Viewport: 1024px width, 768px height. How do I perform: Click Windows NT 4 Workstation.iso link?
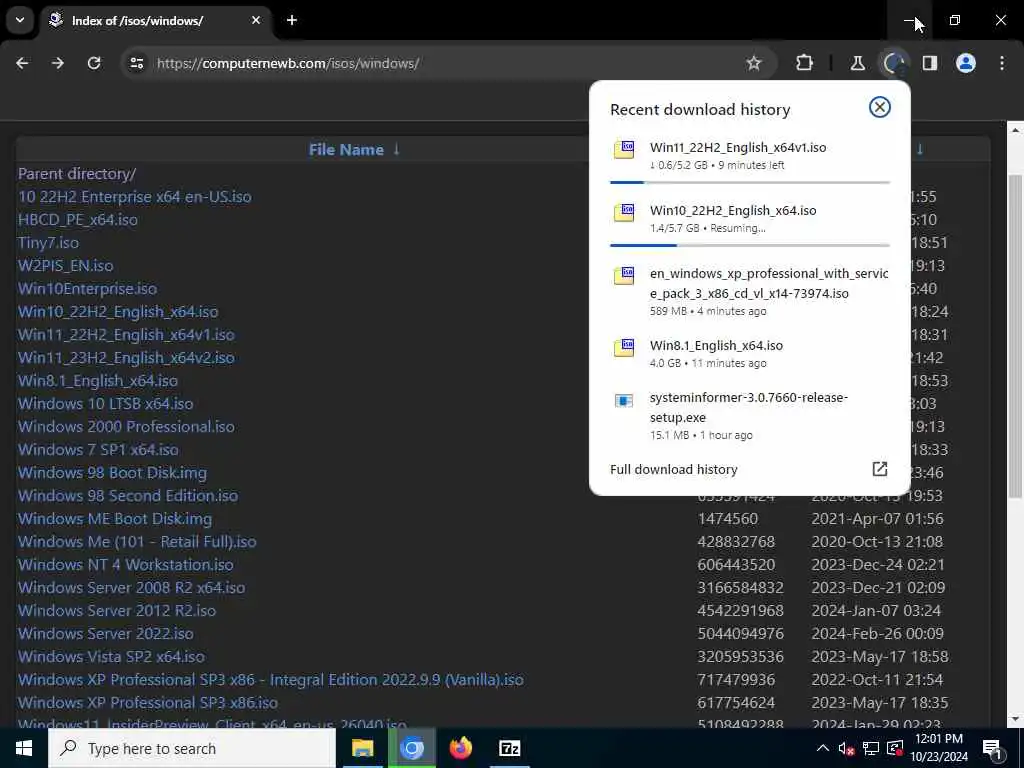[125, 564]
